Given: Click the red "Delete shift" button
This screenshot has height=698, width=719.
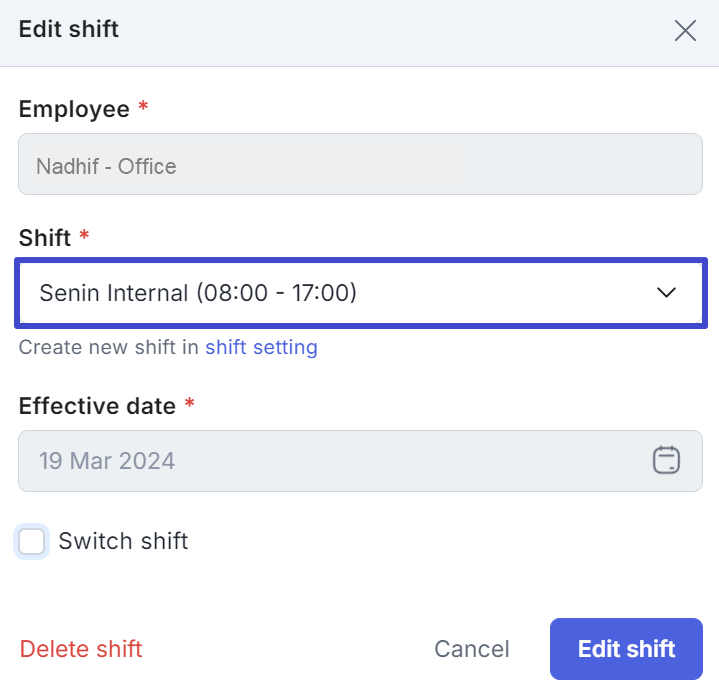Looking at the screenshot, I should [x=81, y=649].
